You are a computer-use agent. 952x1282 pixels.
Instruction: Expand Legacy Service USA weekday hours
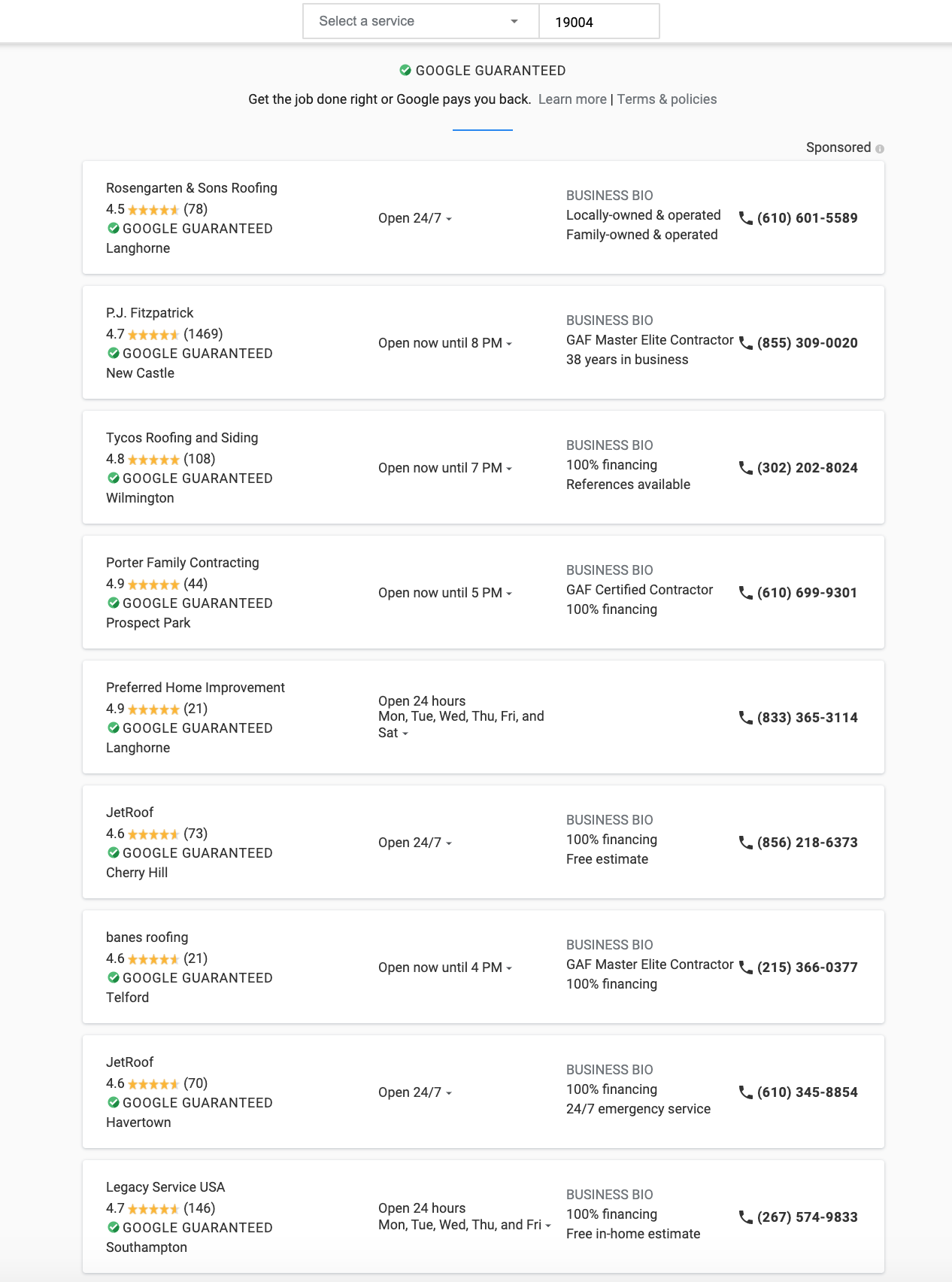point(465,1217)
